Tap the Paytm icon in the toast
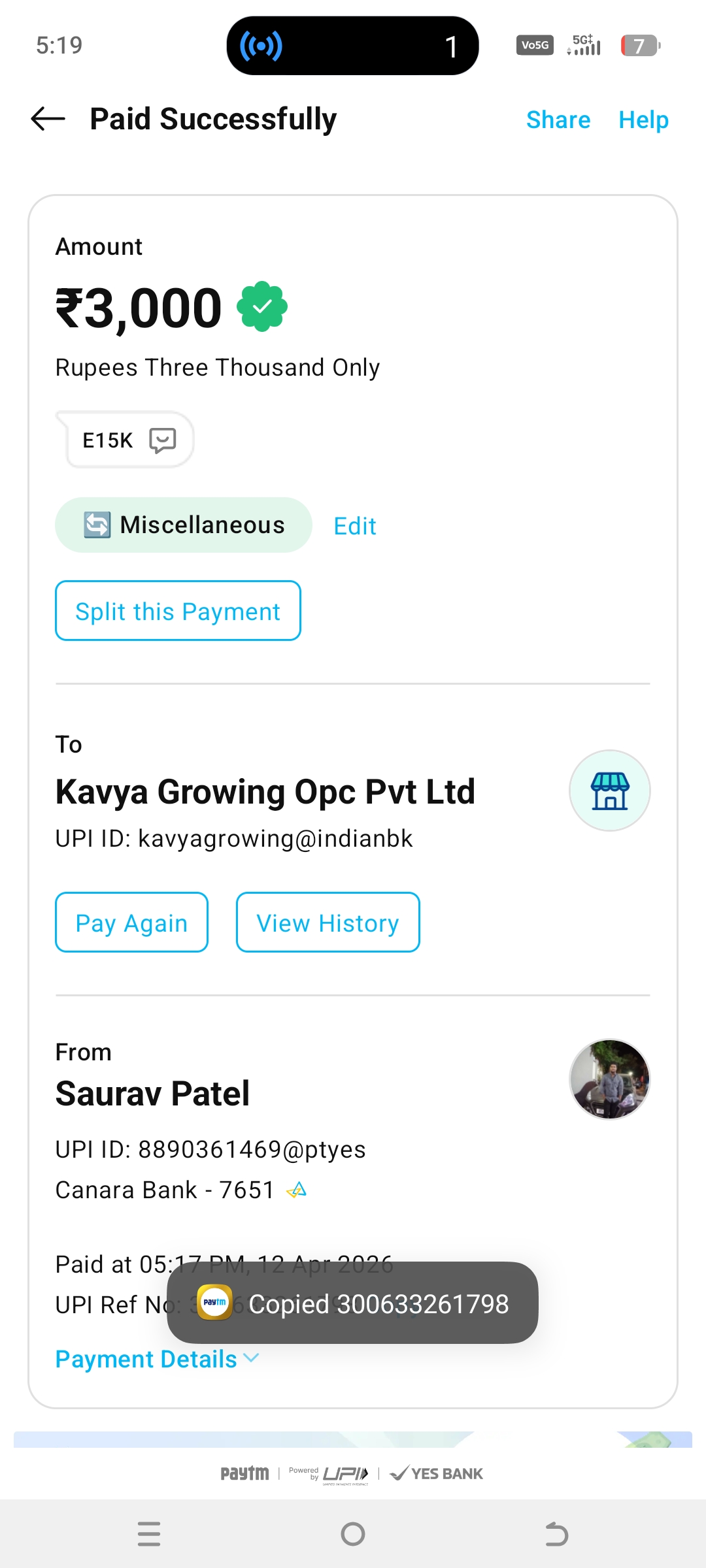The width and height of the screenshot is (706, 1568). point(214,1303)
